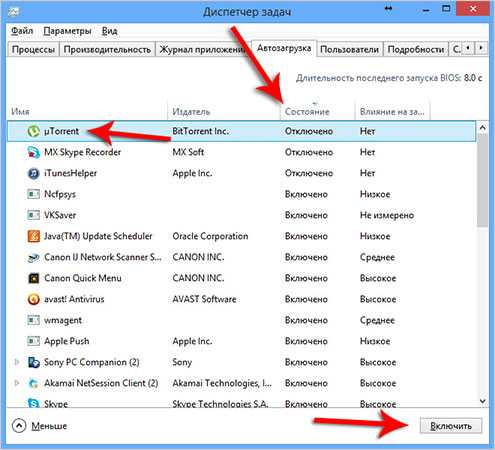Click the MX Skype Recorder icon

coord(33,152)
